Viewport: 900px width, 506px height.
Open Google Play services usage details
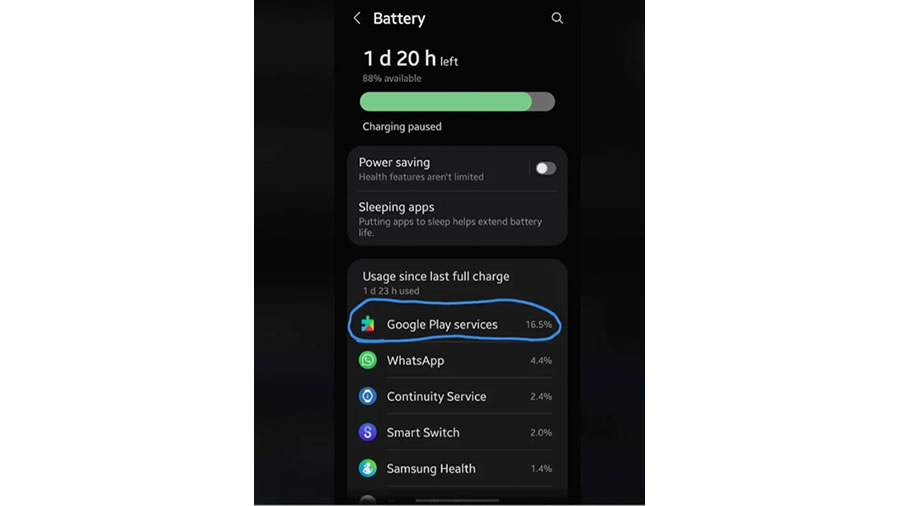click(x=457, y=324)
